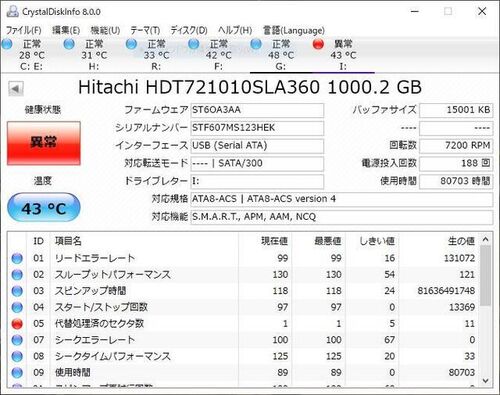This screenshot has height=395, width=500.
Task: Click the Hitachi HDT721010SLA360 model title
Action: click(250, 87)
